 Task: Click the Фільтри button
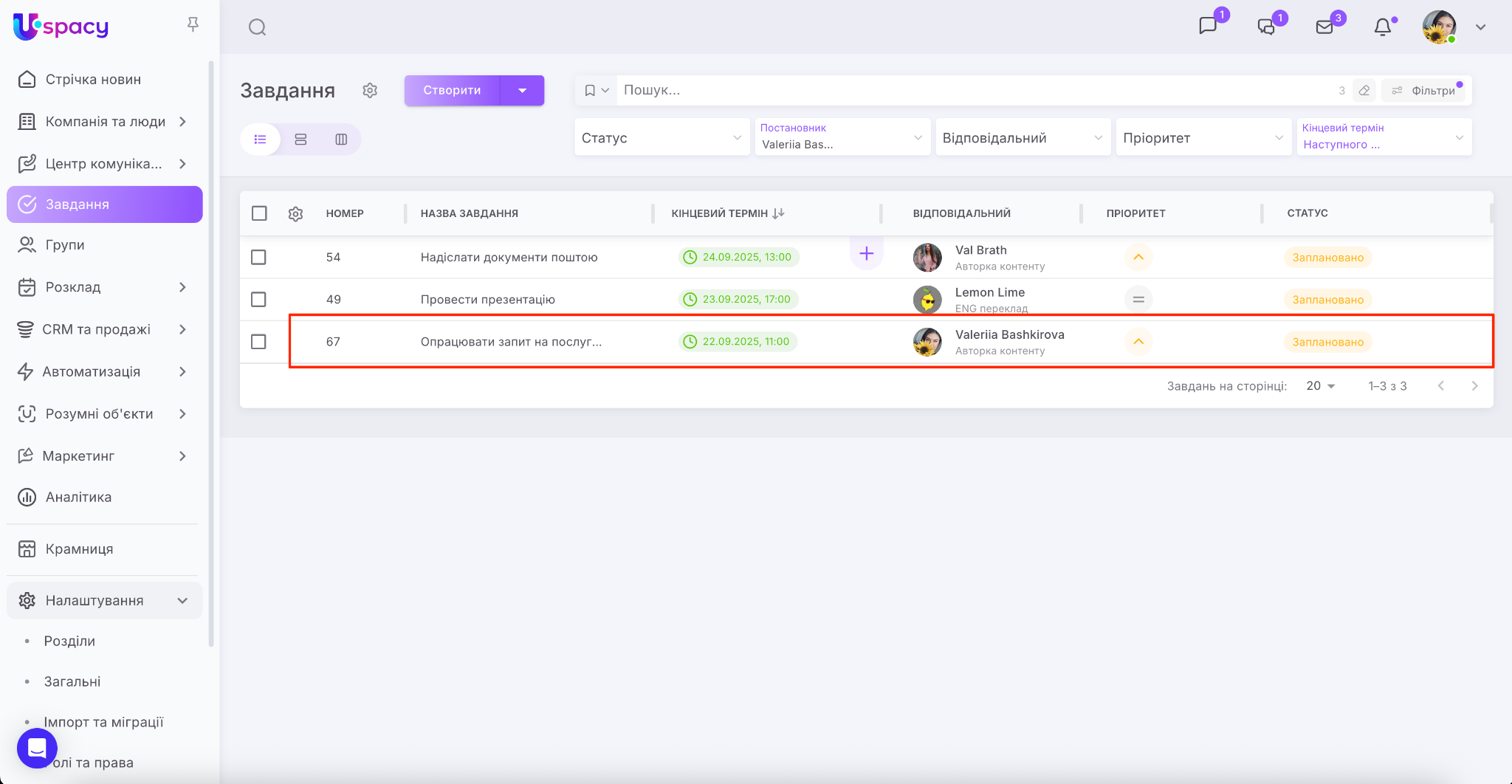(1424, 90)
